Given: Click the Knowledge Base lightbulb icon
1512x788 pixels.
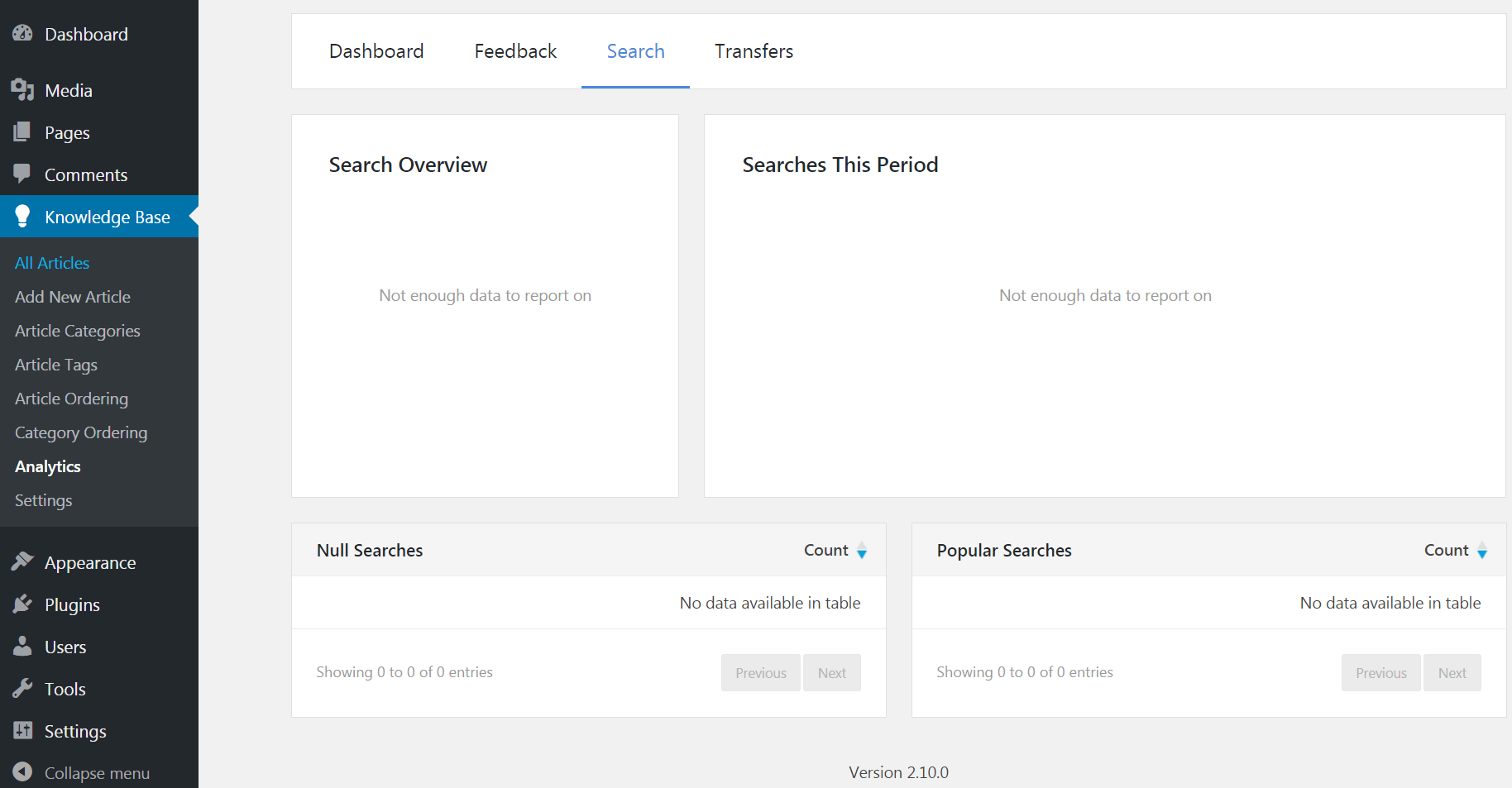Looking at the screenshot, I should click(22, 216).
